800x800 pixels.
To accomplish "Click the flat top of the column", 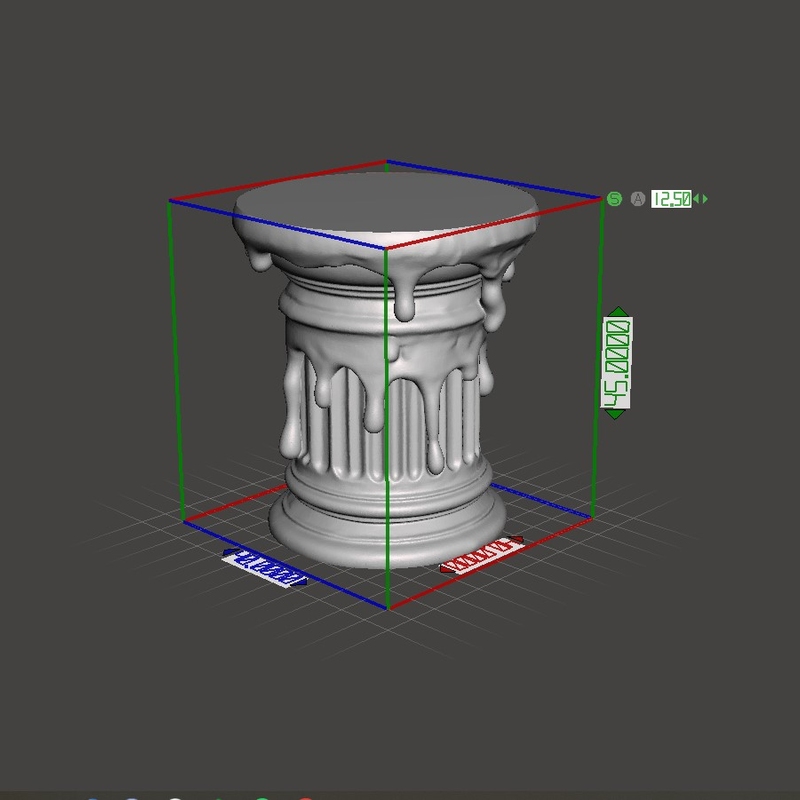I will 385,205.
